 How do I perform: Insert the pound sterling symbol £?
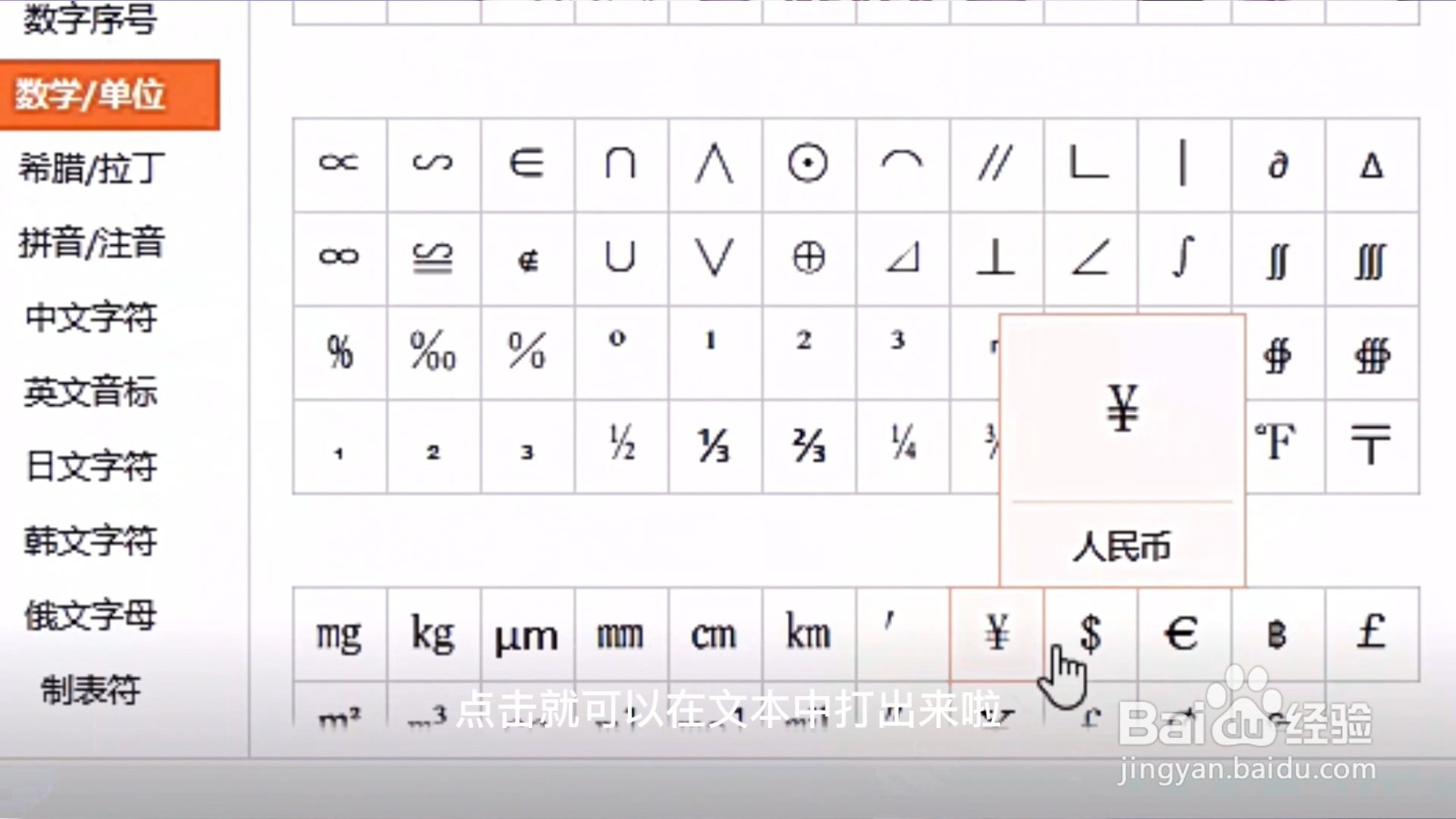tap(1371, 634)
